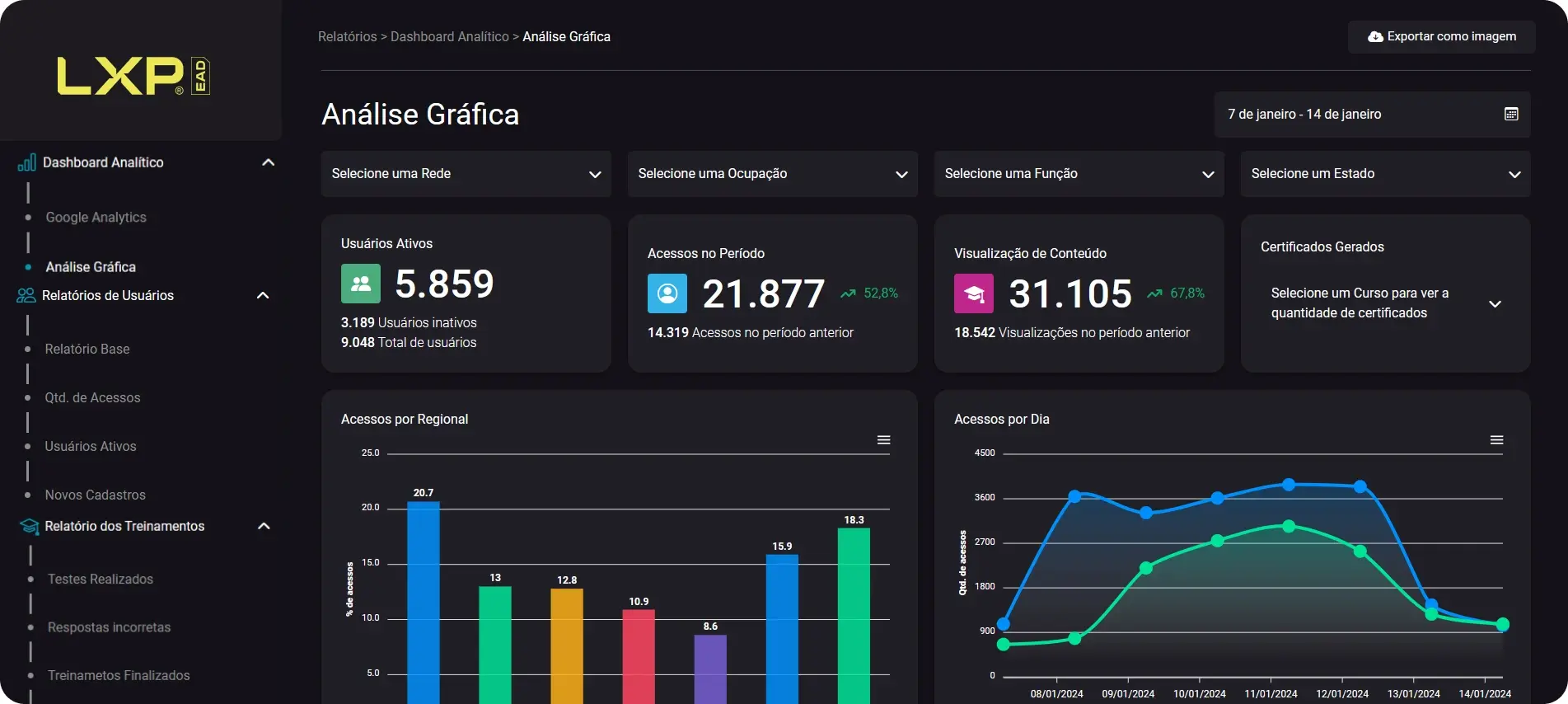The image size is (1568, 704).
Task: Click Exportar como imagem button
Action: pyautogui.click(x=1441, y=37)
